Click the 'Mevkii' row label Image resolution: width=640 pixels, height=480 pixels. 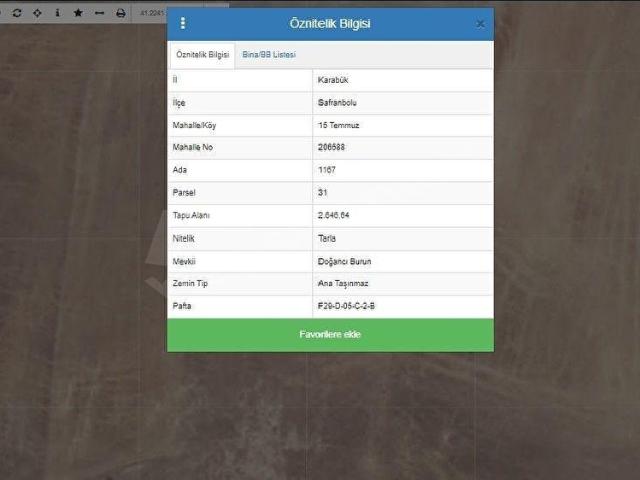[x=184, y=261]
